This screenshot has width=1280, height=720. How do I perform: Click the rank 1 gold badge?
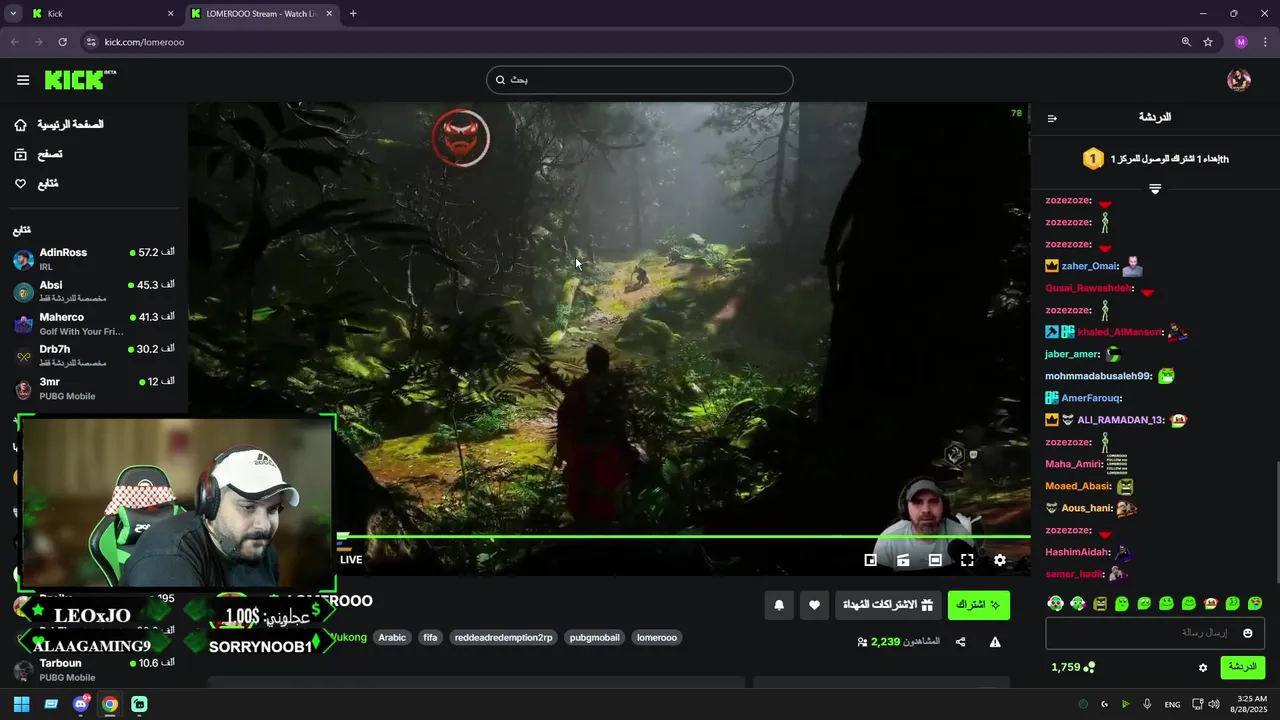point(1093,159)
